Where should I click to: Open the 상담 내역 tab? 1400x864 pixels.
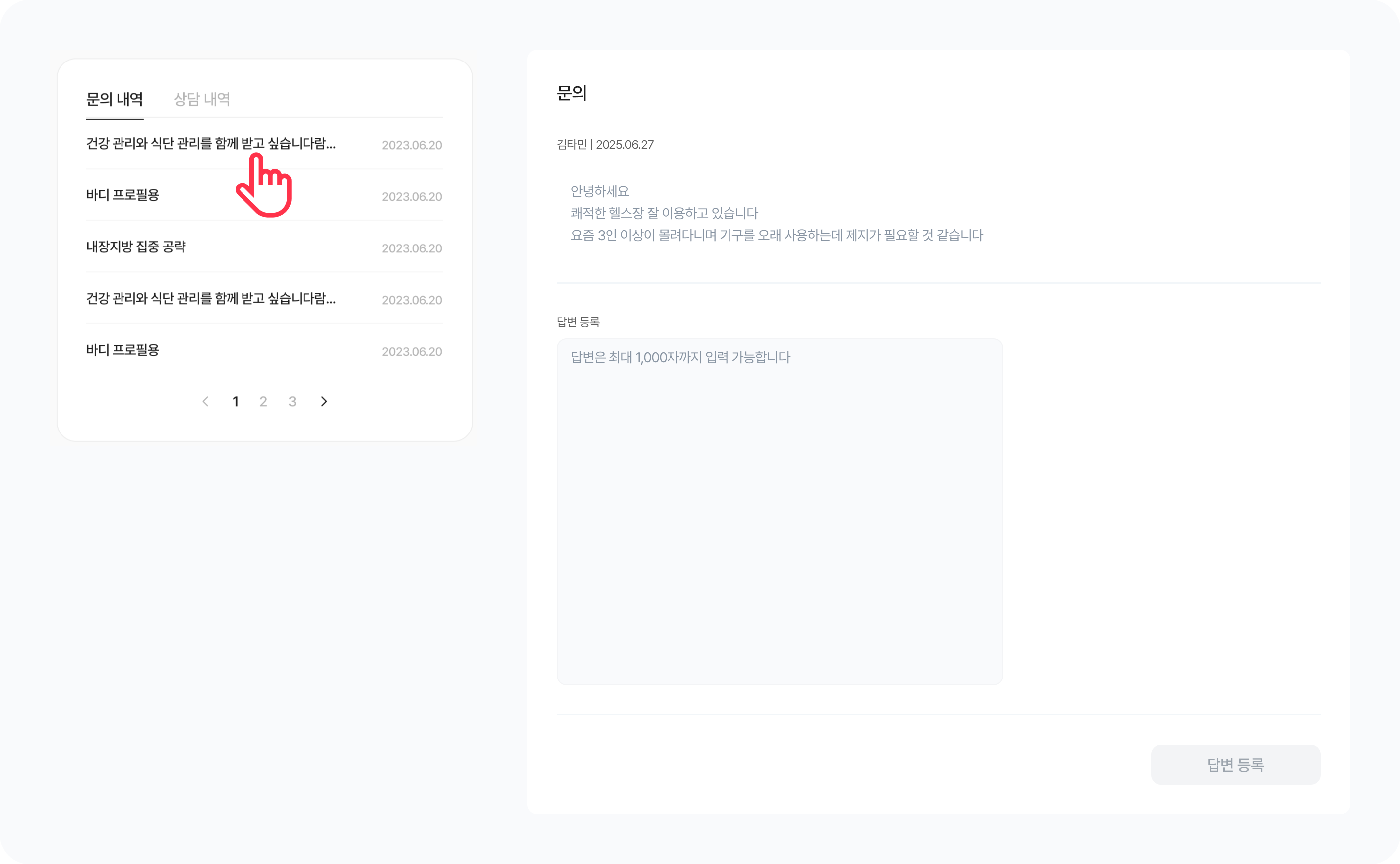[202, 99]
